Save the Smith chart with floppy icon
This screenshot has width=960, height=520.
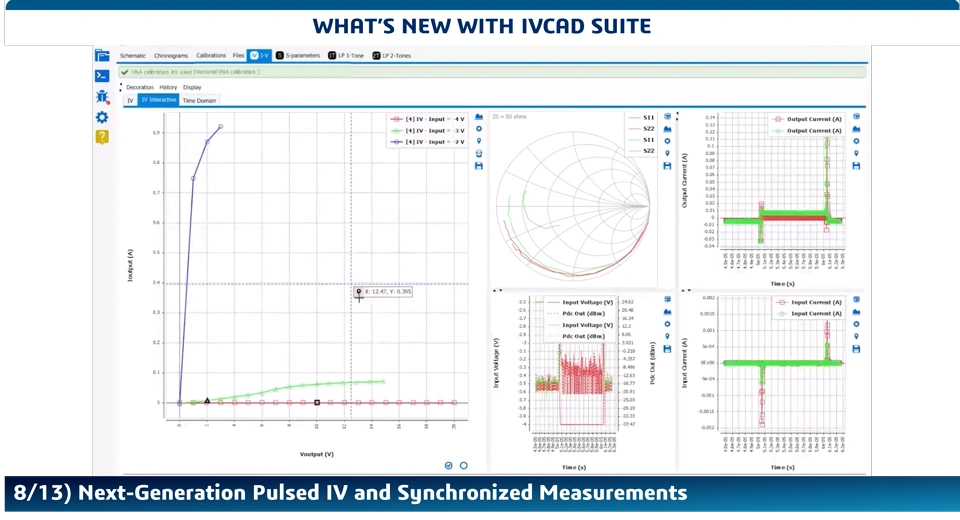coord(667,166)
